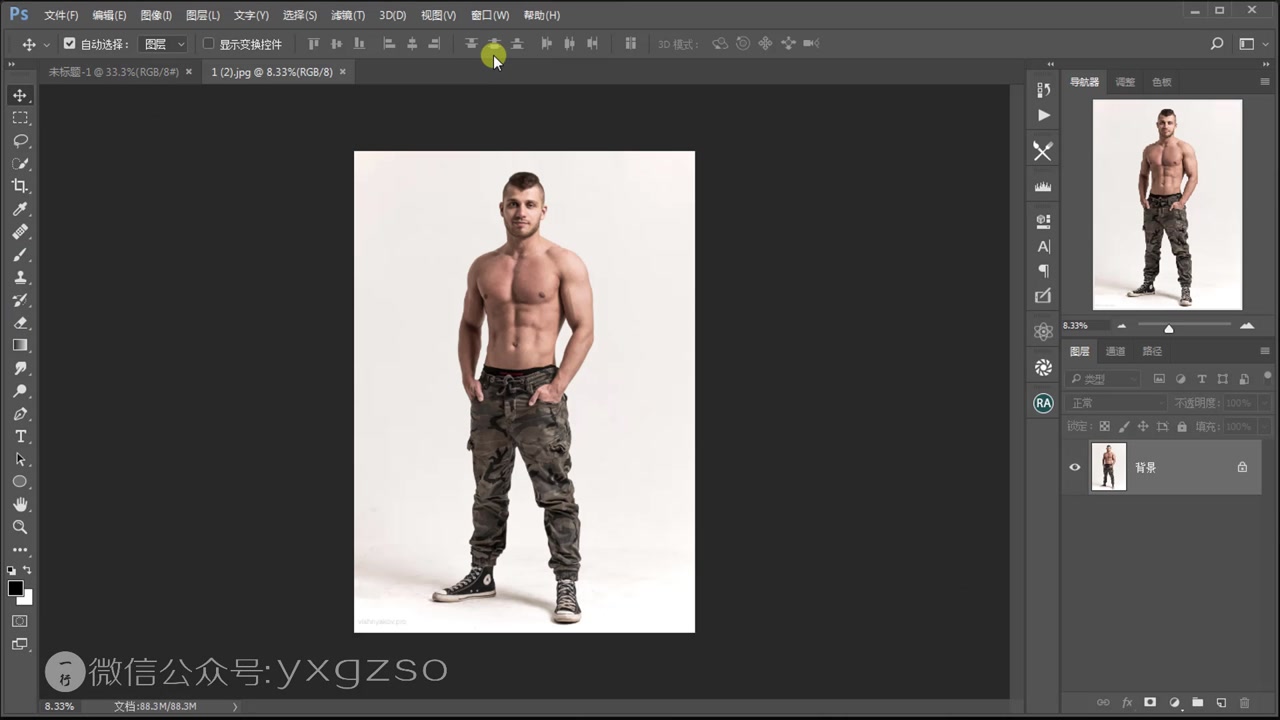The height and width of the screenshot is (720, 1280).
Task: Select the Path Selection tool
Action: 20,459
